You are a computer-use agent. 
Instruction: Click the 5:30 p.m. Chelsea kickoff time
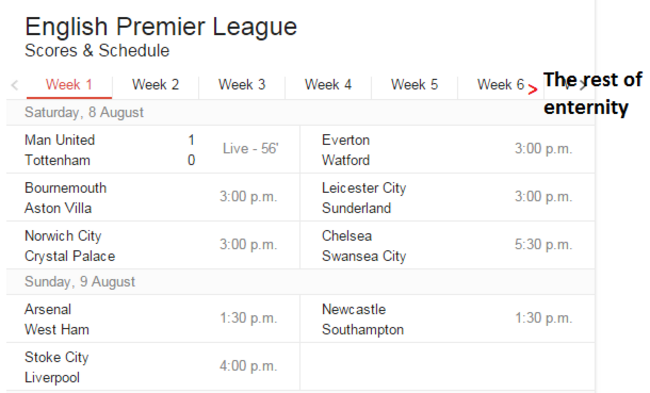[543, 245]
